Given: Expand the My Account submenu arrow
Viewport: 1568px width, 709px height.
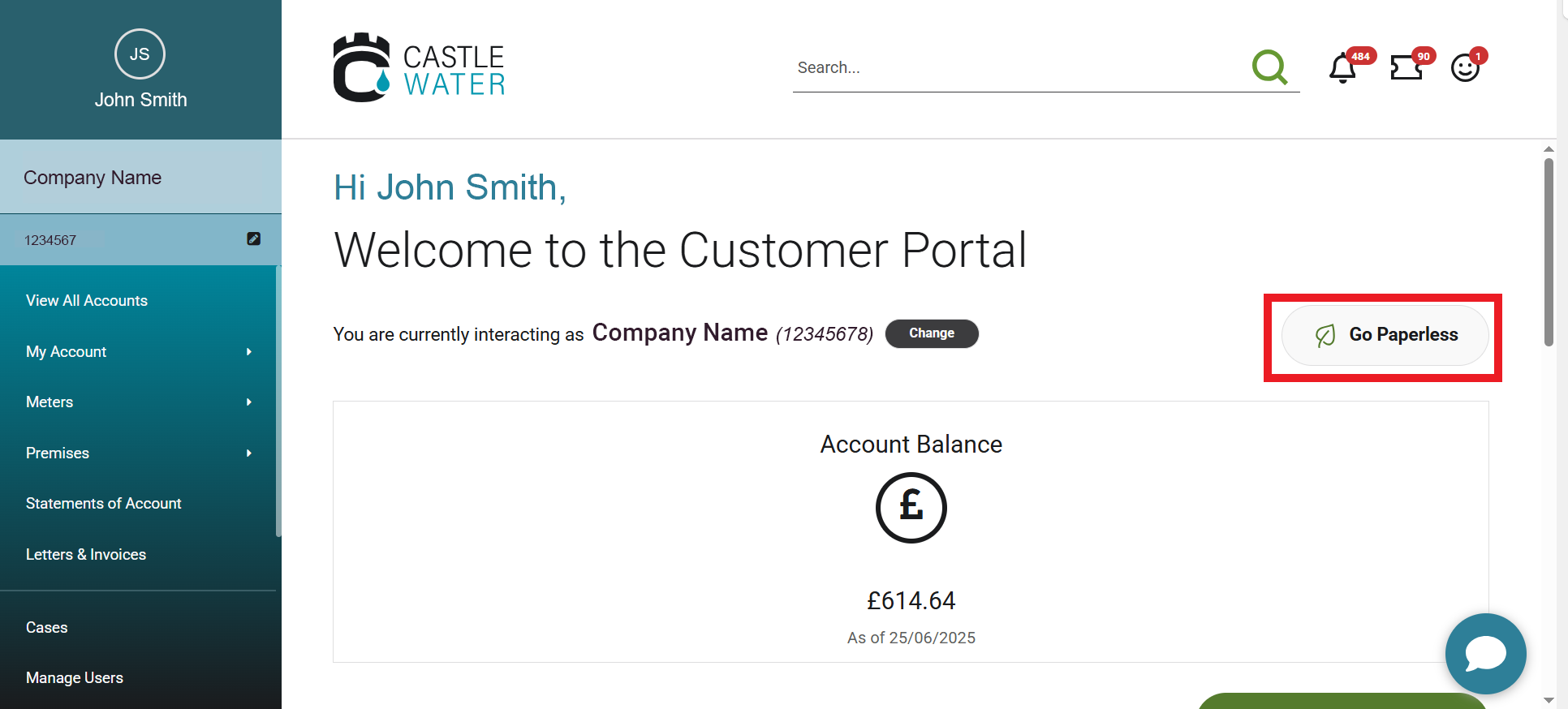Looking at the screenshot, I should [249, 351].
